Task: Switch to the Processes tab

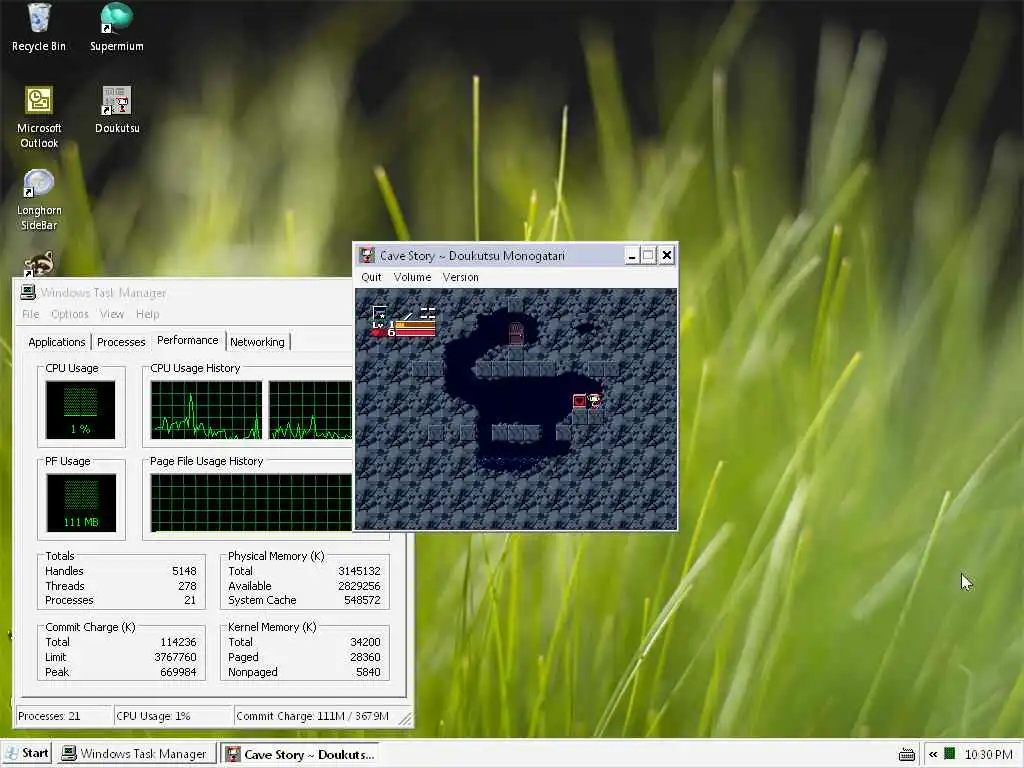Action: pyautogui.click(x=121, y=342)
